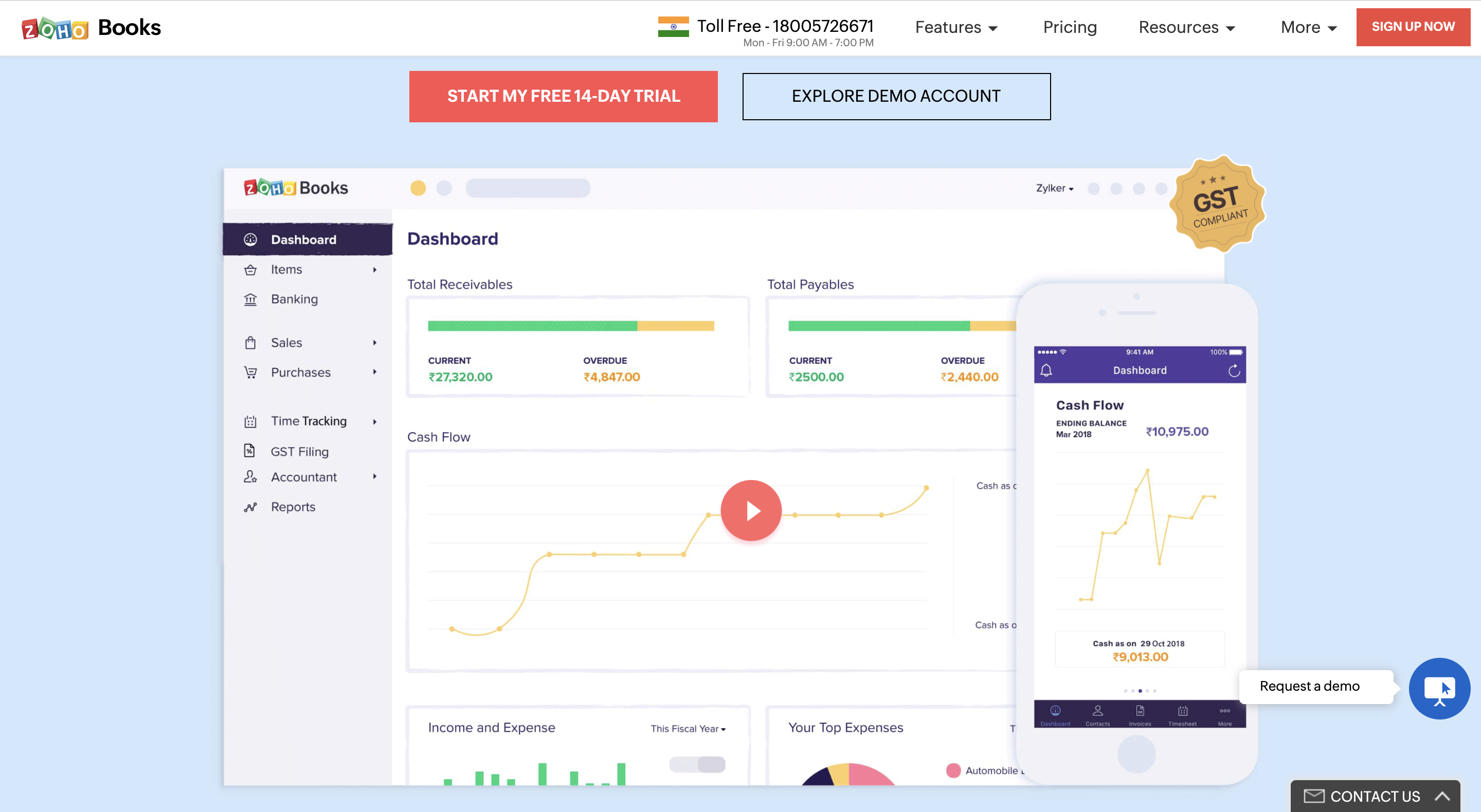Expand the Accountant submenu arrow
The width and height of the screenshot is (1481, 812).
tap(374, 476)
